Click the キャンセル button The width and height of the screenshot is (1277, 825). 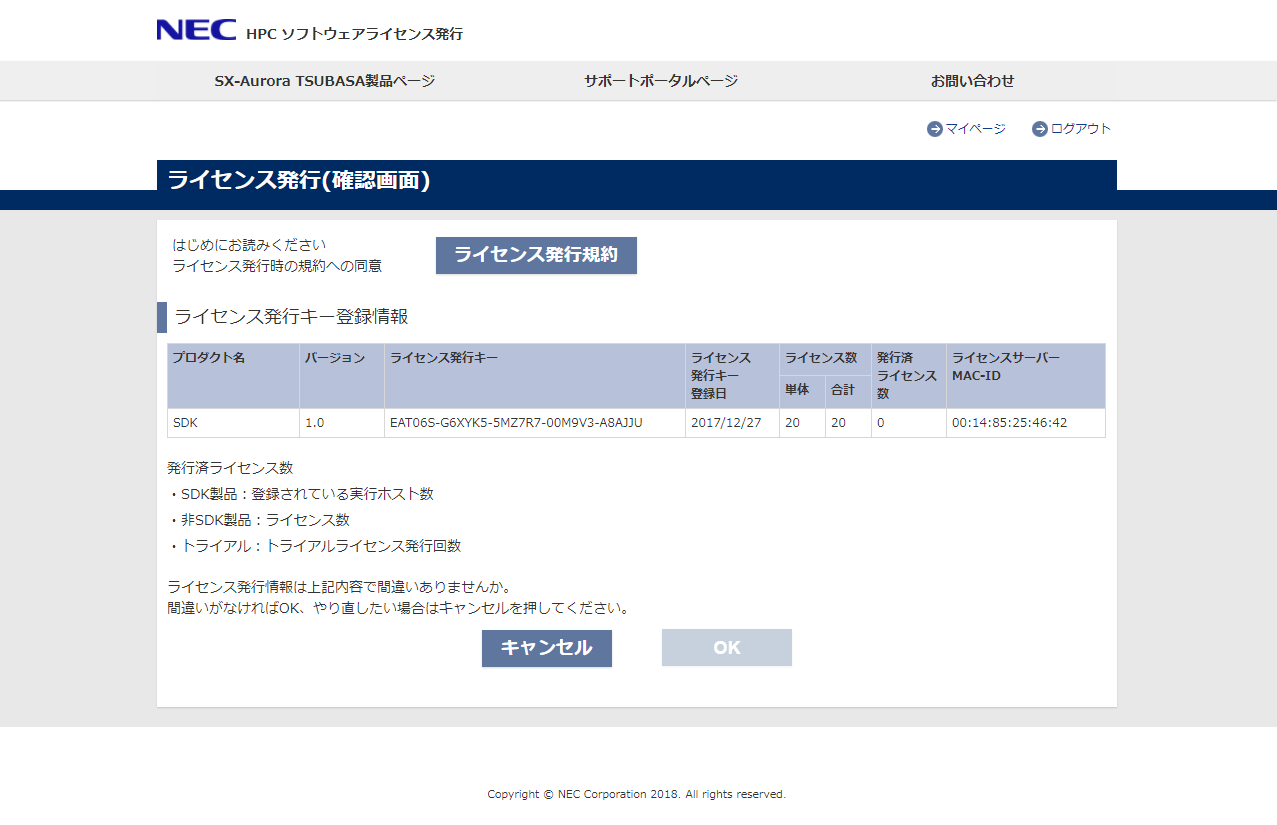[x=547, y=648]
